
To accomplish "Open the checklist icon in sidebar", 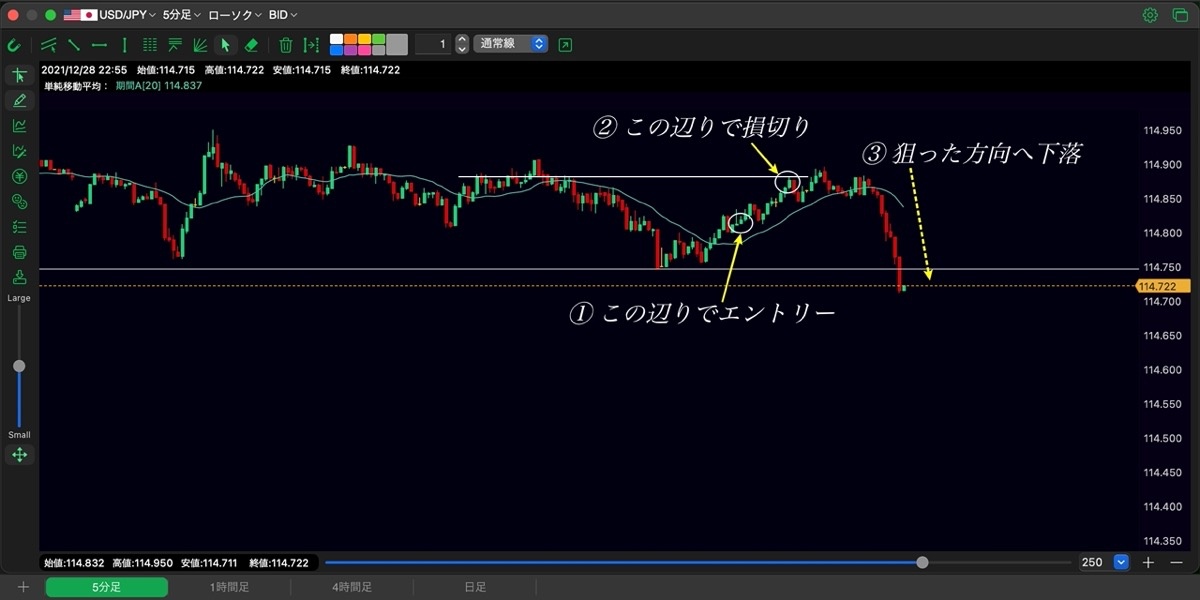I will coord(19,227).
